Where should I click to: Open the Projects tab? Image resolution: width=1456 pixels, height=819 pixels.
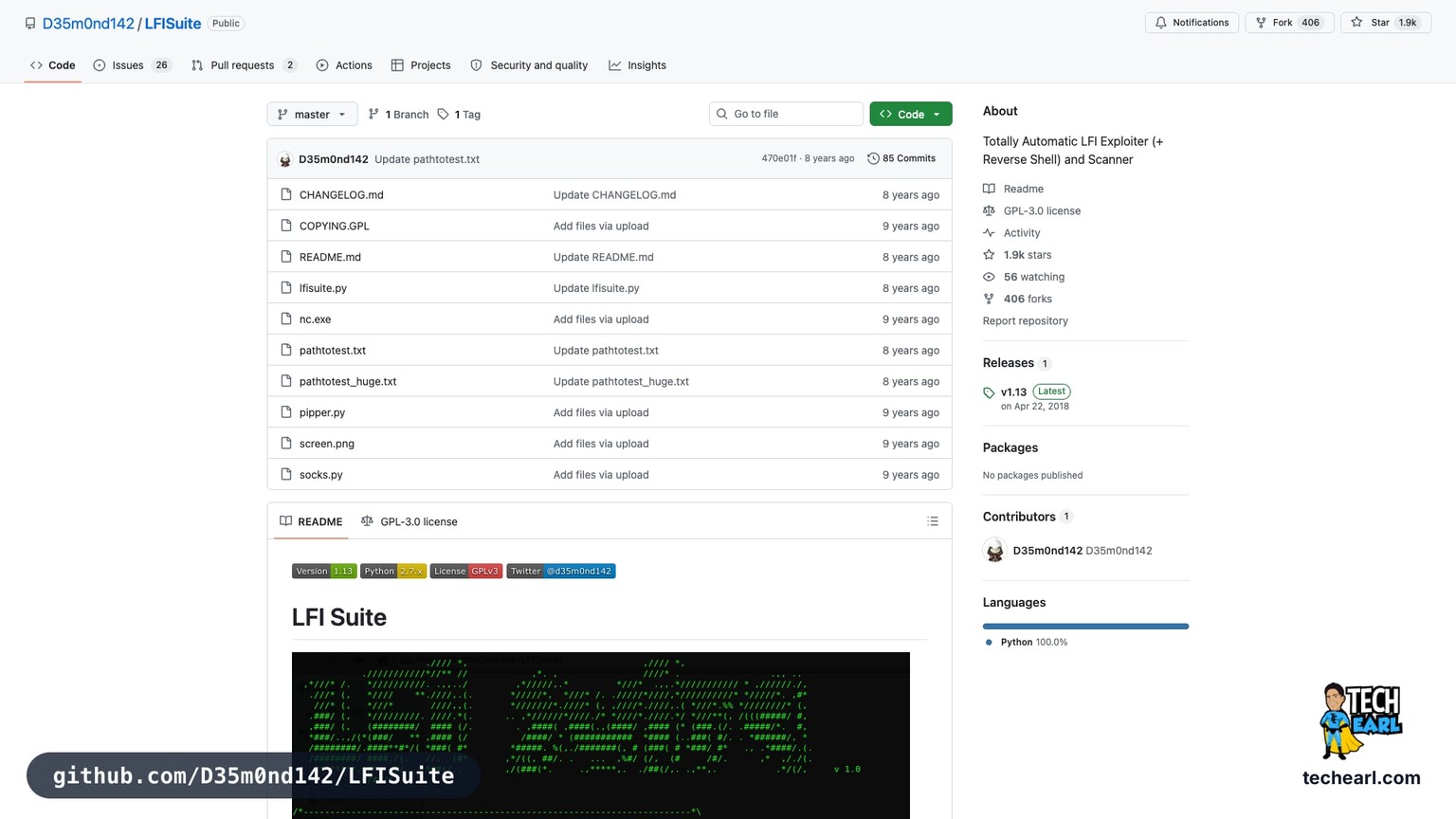click(x=421, y=65)
